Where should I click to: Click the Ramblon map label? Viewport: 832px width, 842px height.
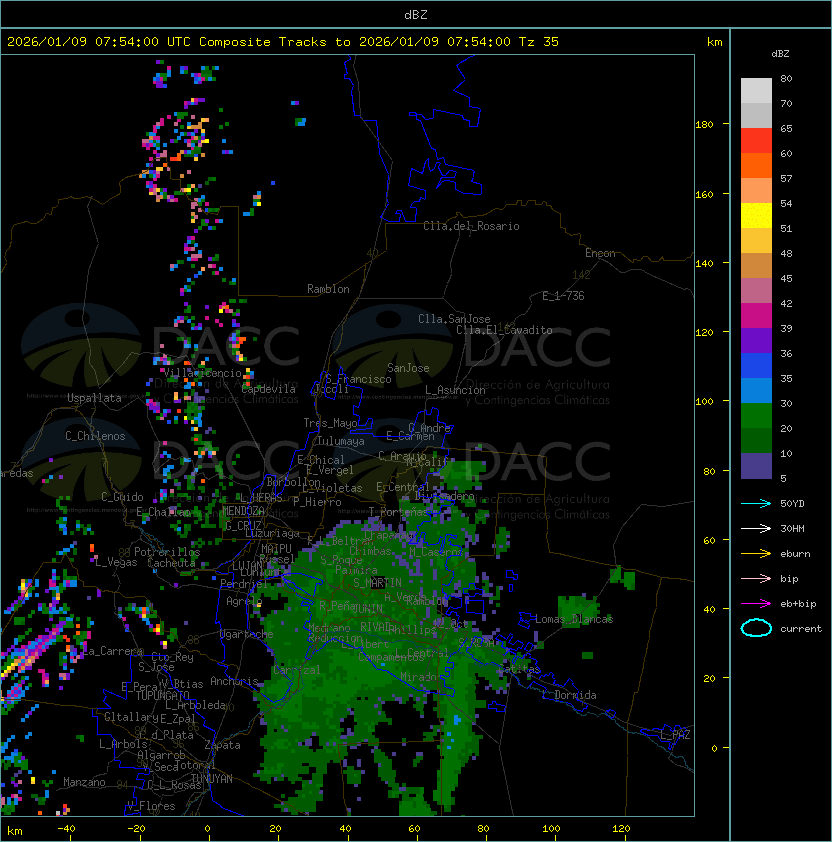point(328,289)
